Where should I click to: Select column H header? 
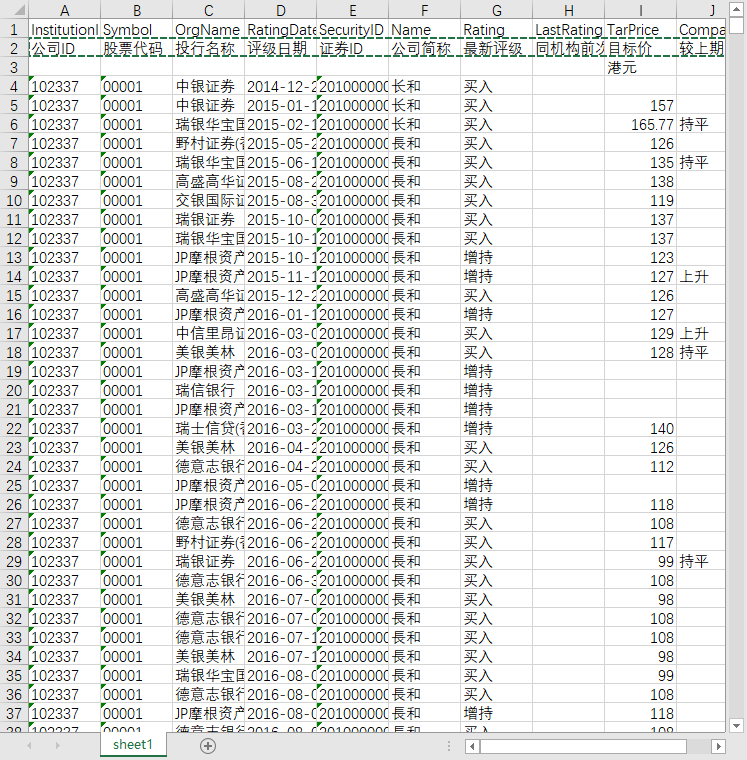(568, 10)
